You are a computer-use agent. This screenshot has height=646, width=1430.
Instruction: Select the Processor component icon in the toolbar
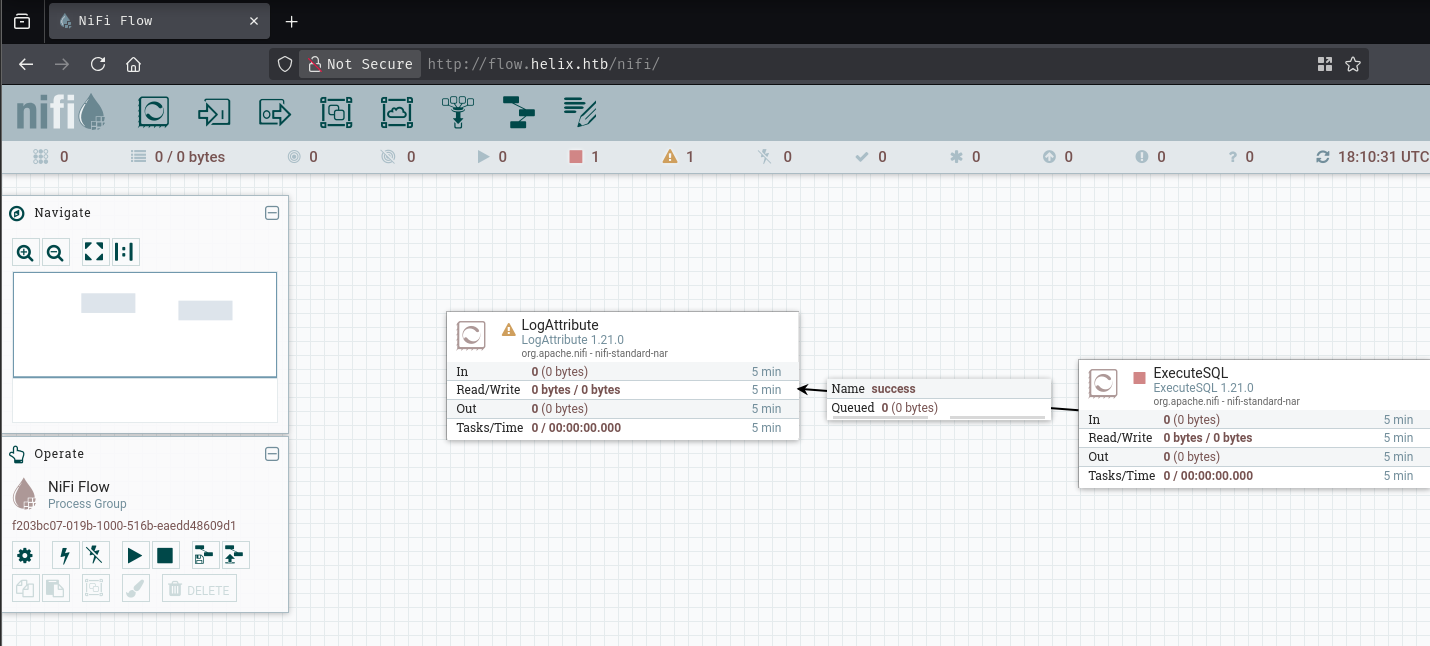tap(154, 112)
